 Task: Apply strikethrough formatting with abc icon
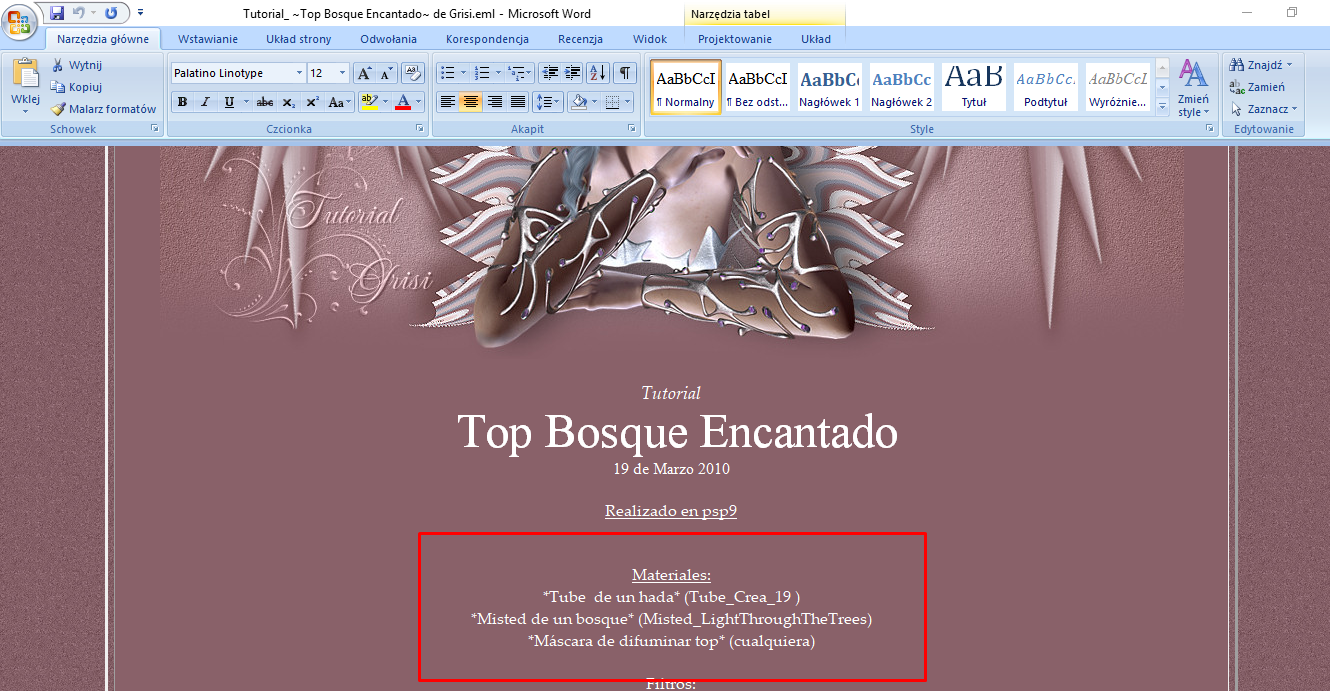tap(264, 102)
